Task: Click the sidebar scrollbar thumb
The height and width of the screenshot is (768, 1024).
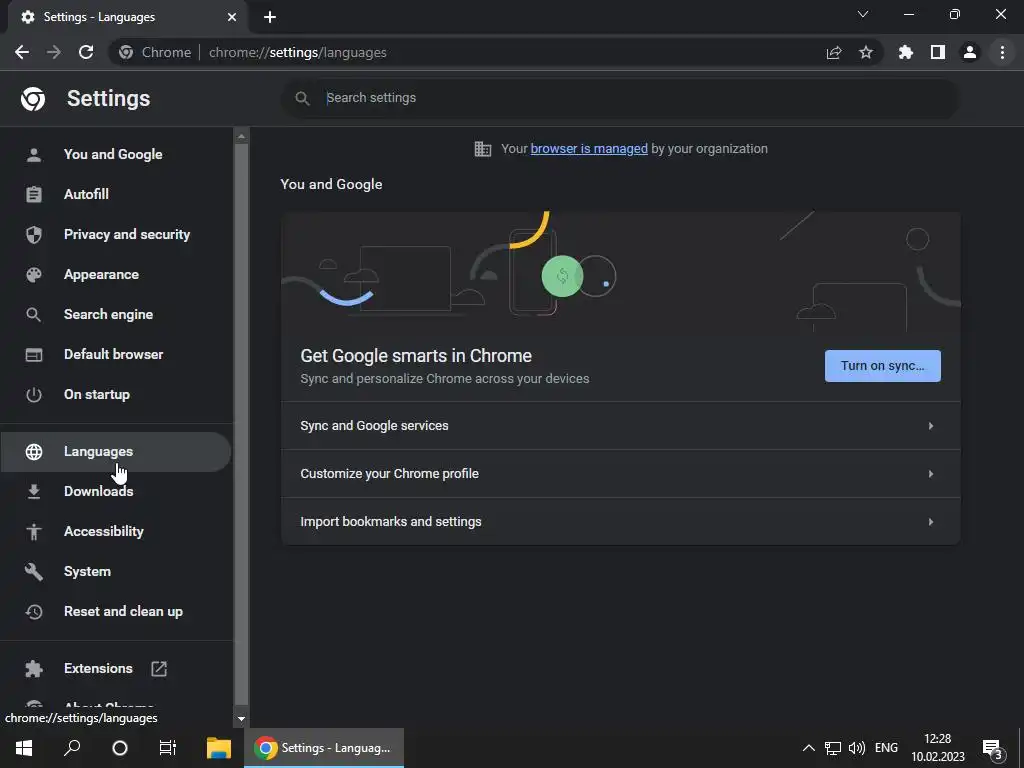Action: click(241, 424)
